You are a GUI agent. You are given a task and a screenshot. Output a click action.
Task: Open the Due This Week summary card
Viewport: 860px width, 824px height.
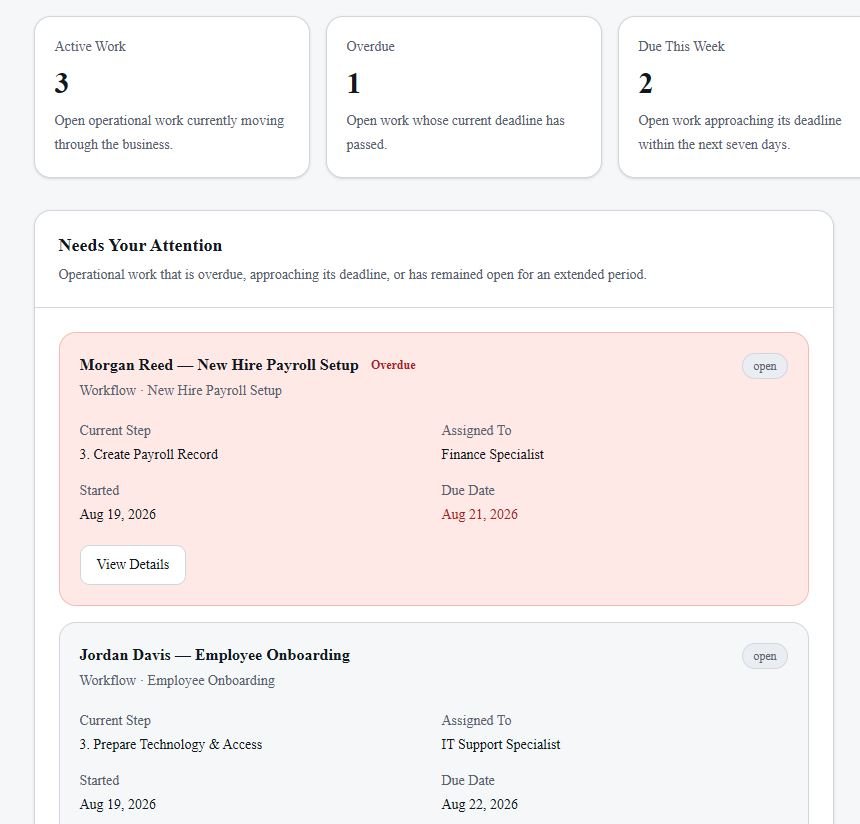click(739, 97)
